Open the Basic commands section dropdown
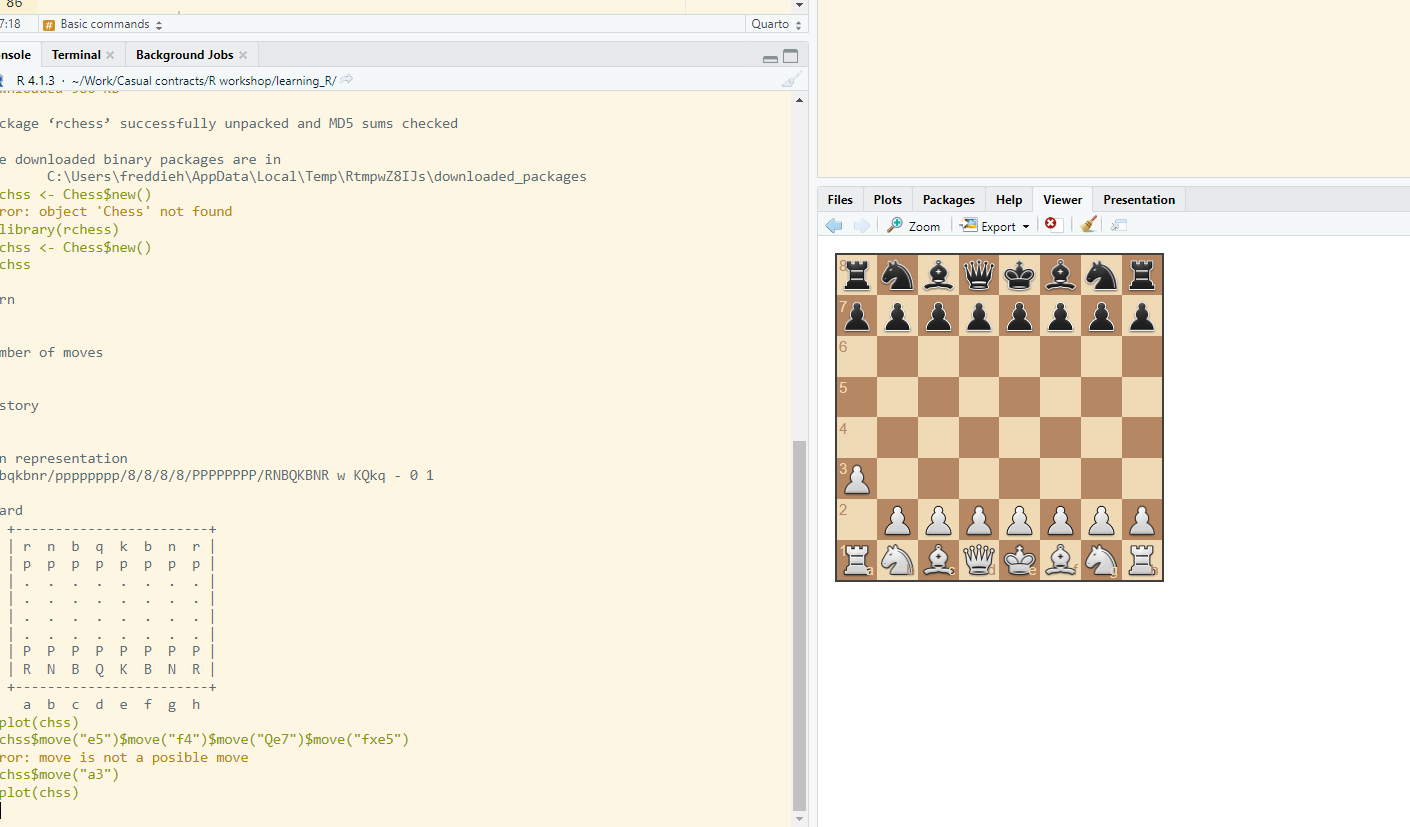The width and height of the screenshot is (1410, 827). pos(105,24)
